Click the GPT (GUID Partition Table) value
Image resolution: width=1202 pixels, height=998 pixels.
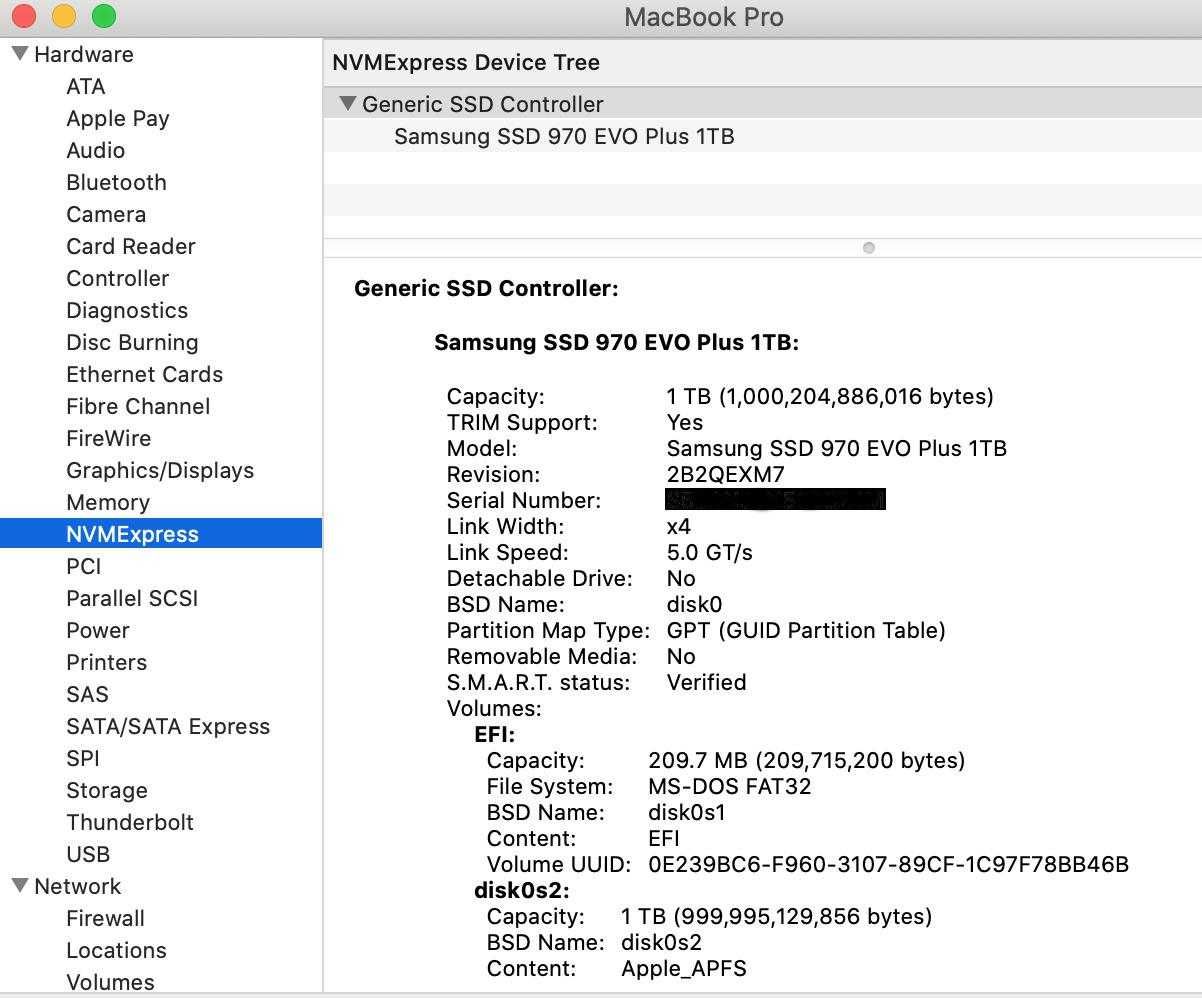pos(806,630)
